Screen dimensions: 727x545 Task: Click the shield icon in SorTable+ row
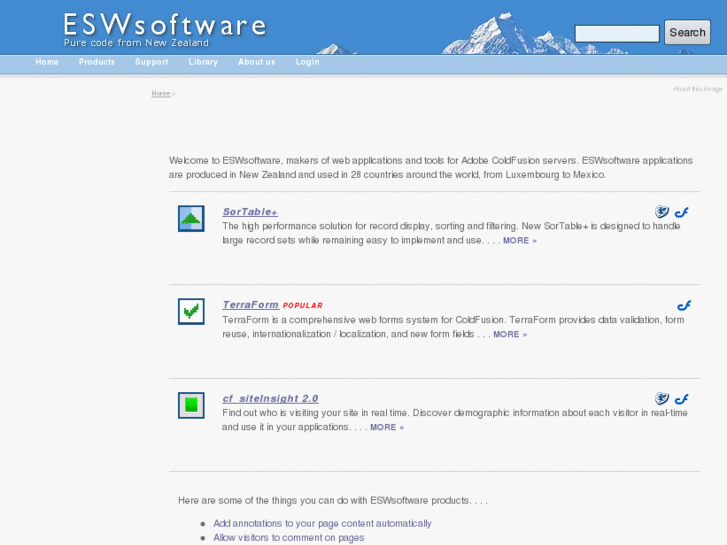coord(662,212)
